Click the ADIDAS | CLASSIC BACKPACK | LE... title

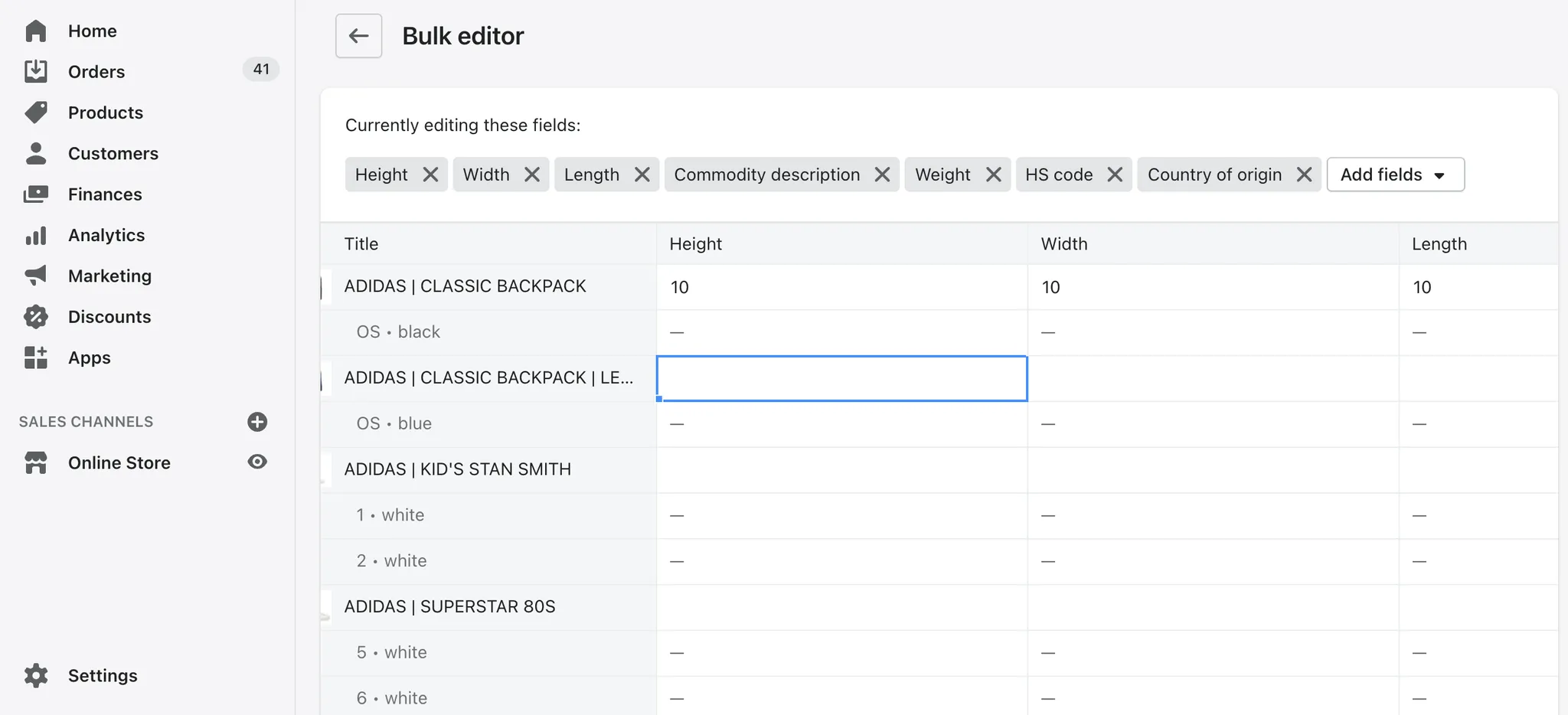pos(488,377)
